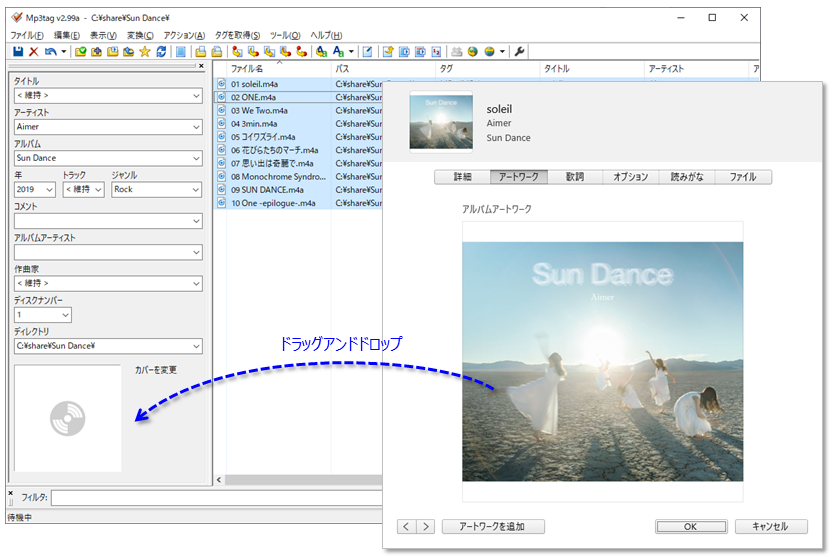Screen dimensions: 833x557
Task: Click the Autonumbering wizard icon
Action: tap(436, 52)
